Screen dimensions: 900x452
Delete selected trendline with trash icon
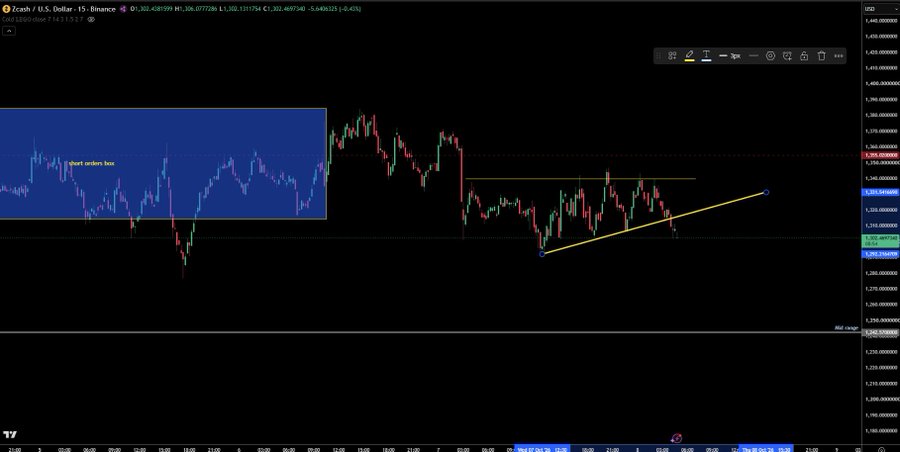821,56
